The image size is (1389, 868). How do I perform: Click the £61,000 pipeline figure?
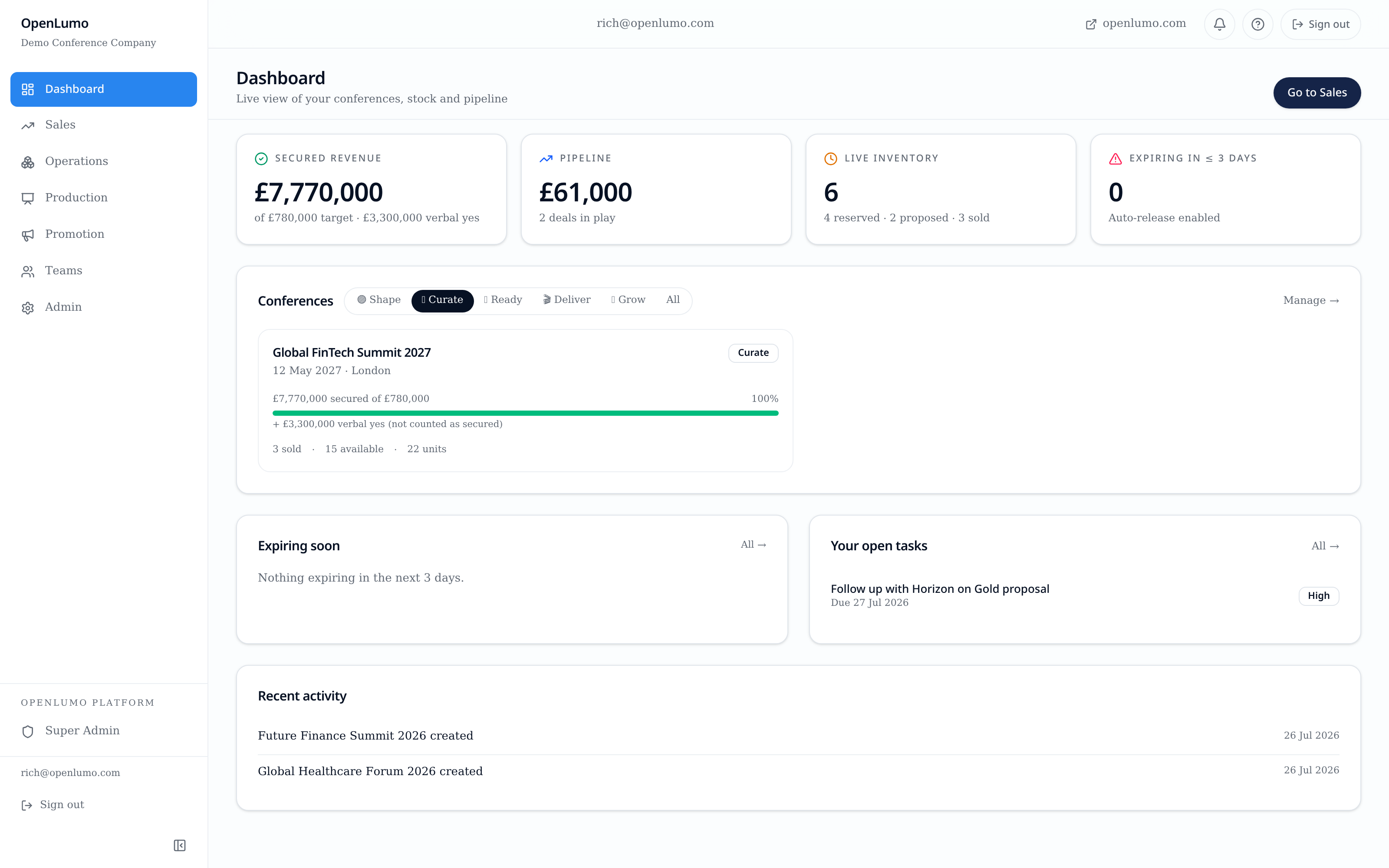(x=586, y=192)
